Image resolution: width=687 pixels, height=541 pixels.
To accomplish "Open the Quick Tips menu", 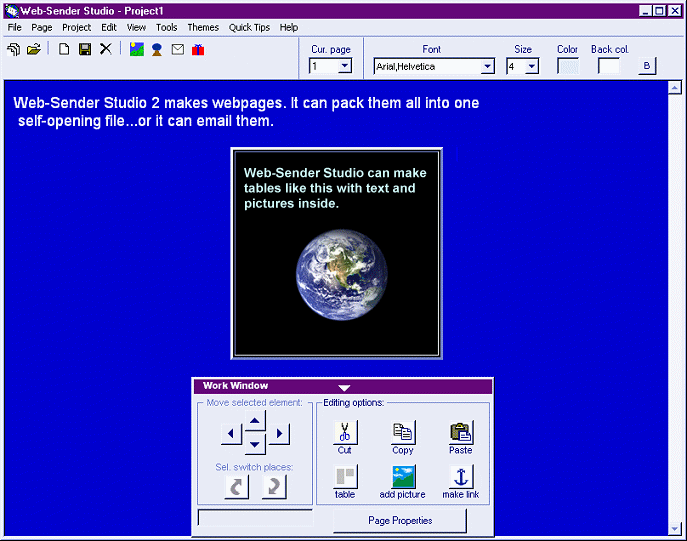I will 249,27.
